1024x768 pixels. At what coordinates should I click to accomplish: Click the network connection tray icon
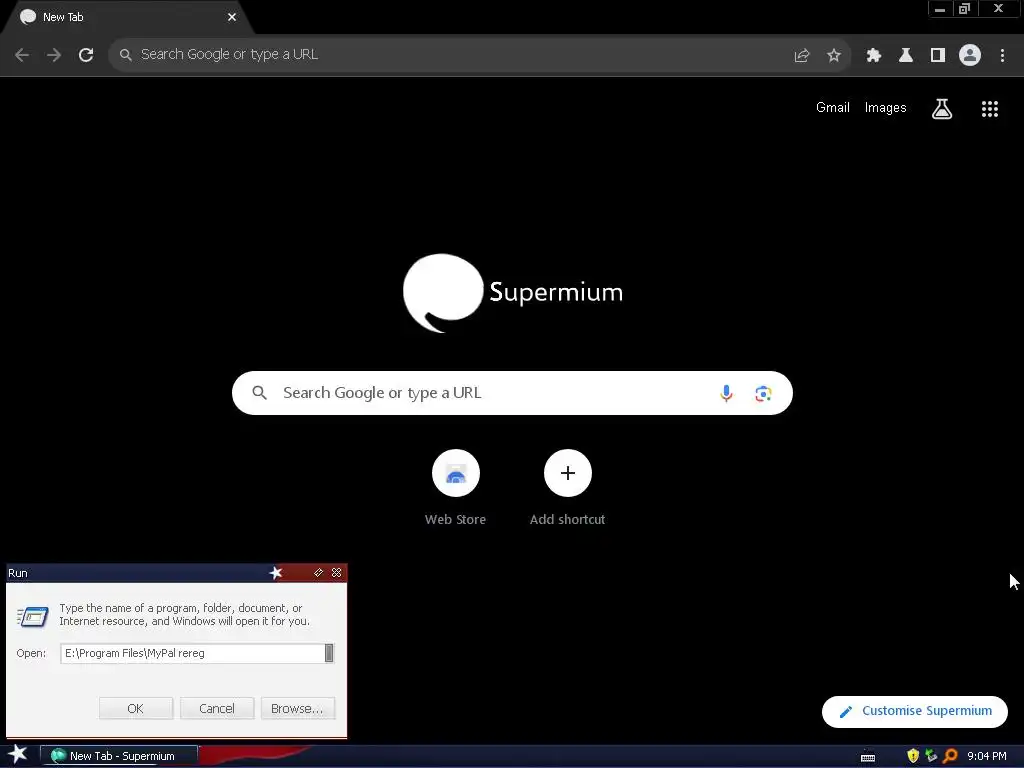(931, 756)
